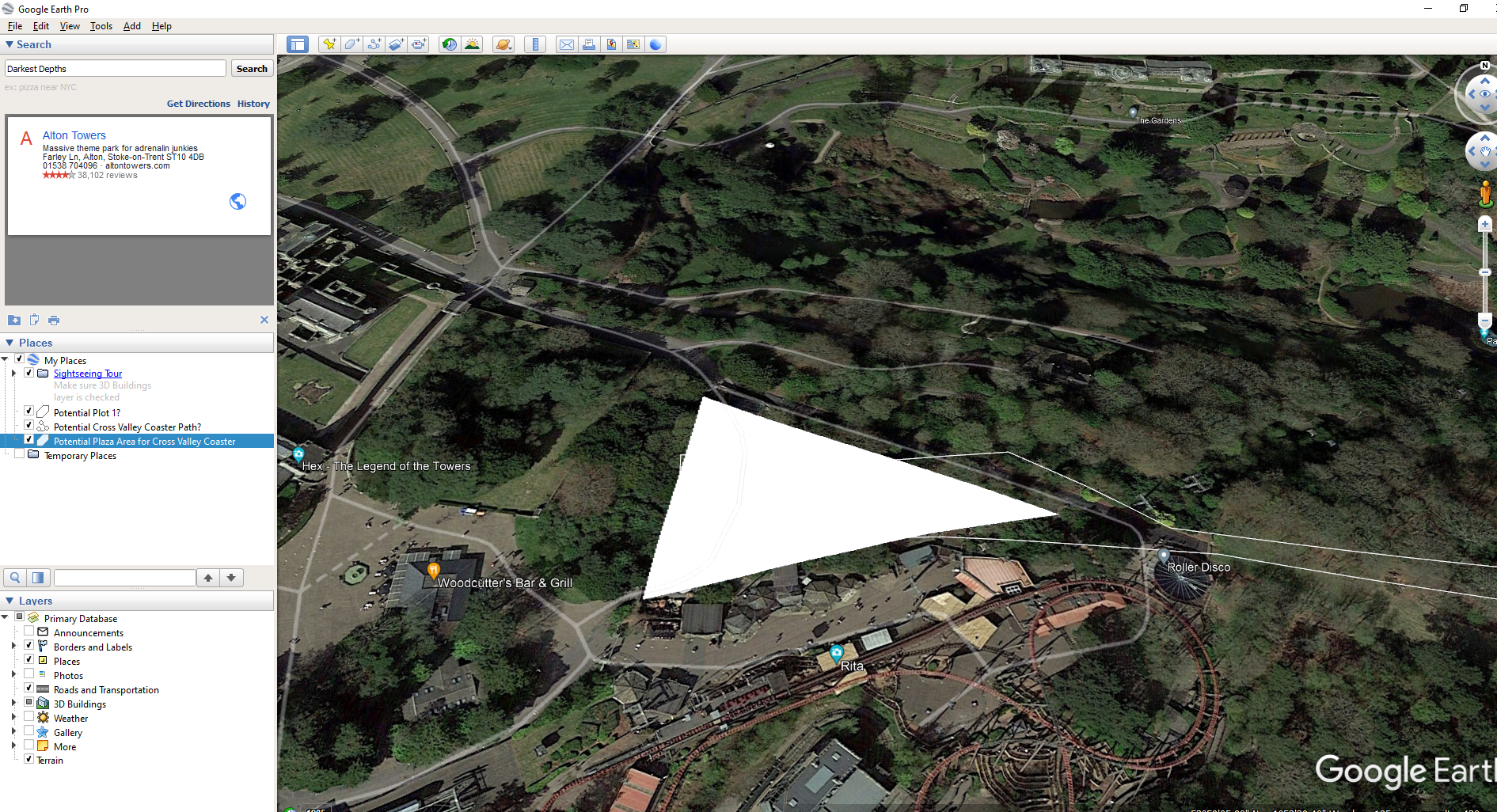Select Potential Plaza Area for Cross Valley Coaster
The height and width of the screenshot is (812, 1497).
pos(144,441)
